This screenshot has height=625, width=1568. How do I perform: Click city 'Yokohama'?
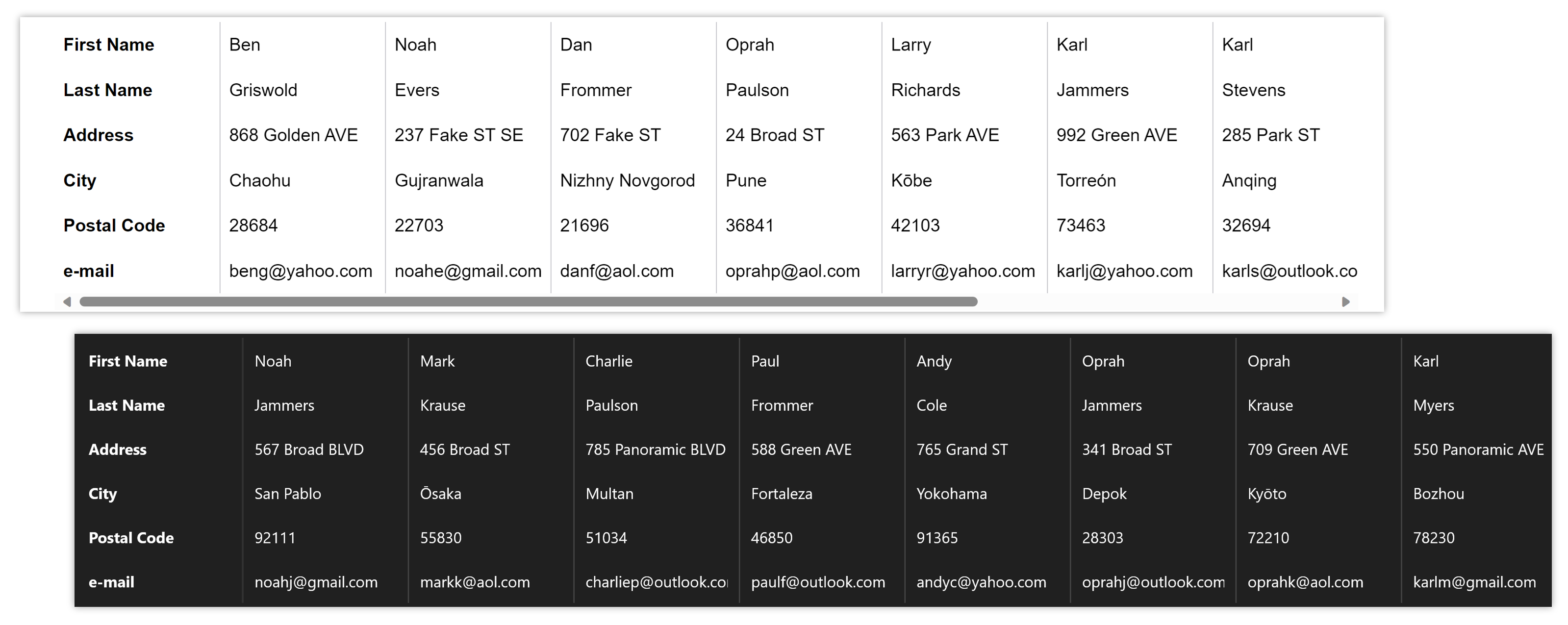tap(952, 494)
